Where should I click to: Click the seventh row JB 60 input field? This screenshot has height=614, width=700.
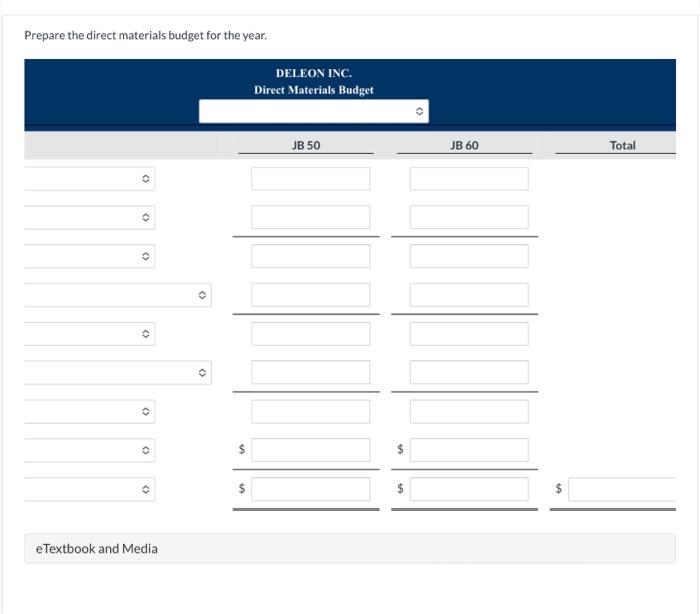tap(469, 412)
